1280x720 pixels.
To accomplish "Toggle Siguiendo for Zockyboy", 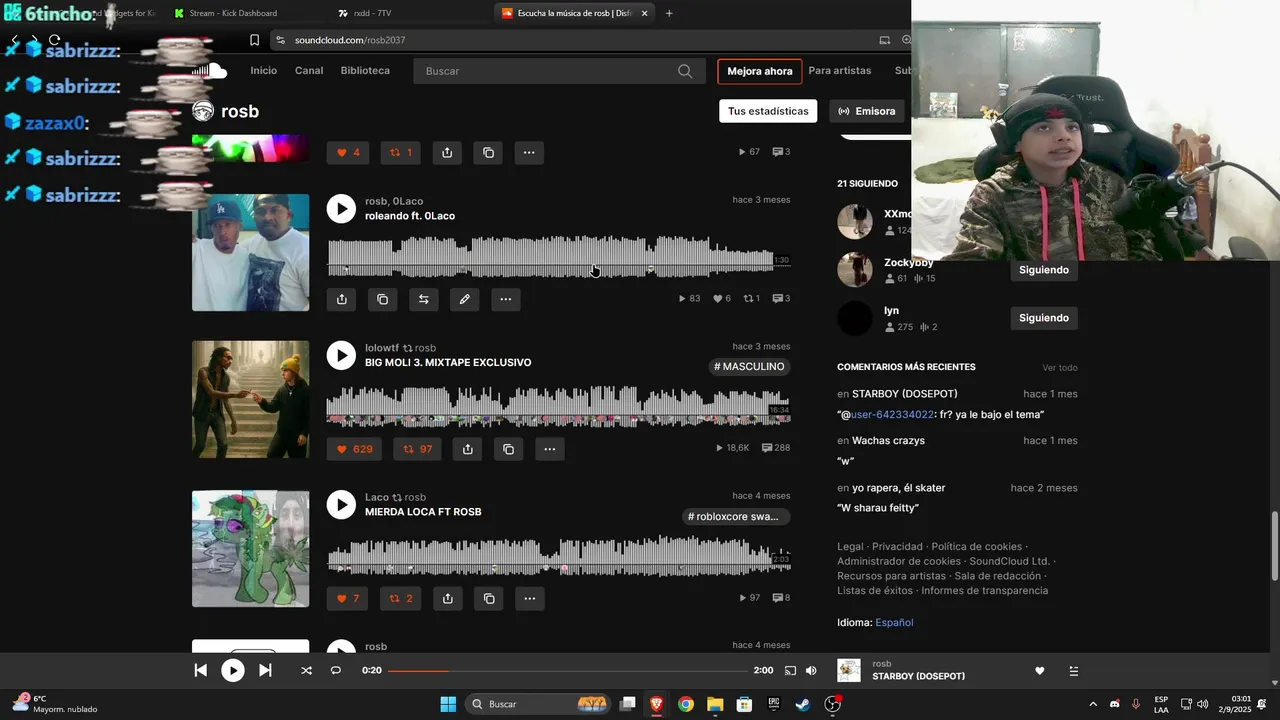I will [1044, 270].
